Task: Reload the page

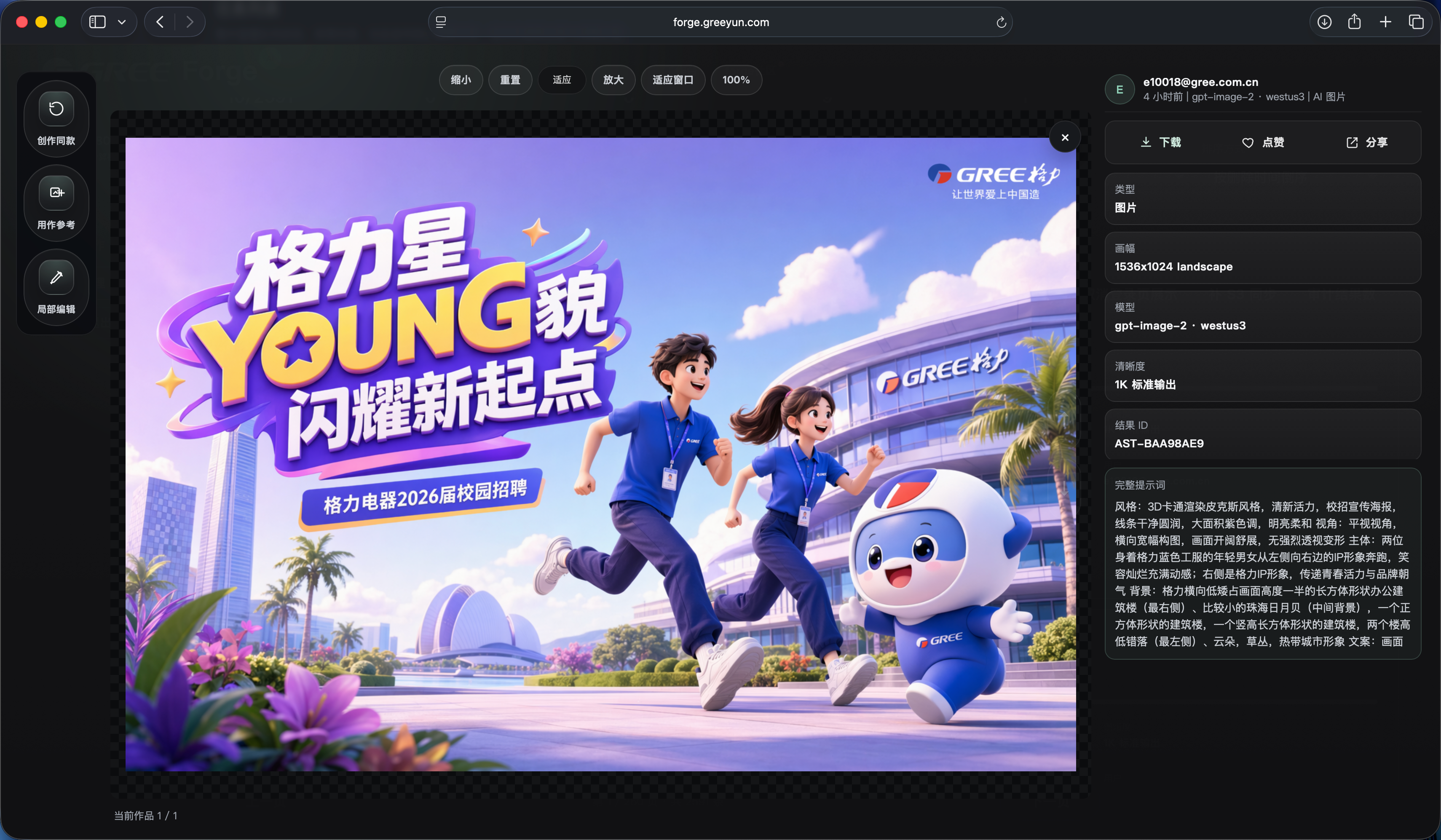Action: [x=1001, y=22]
